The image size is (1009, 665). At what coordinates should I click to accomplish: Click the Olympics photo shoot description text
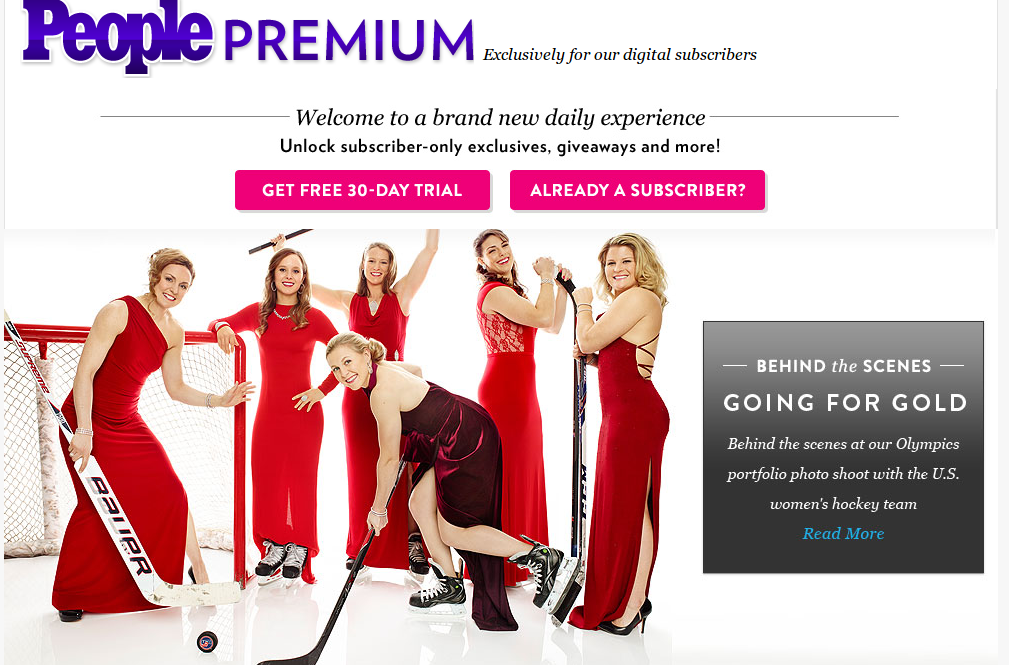point(844,474)
